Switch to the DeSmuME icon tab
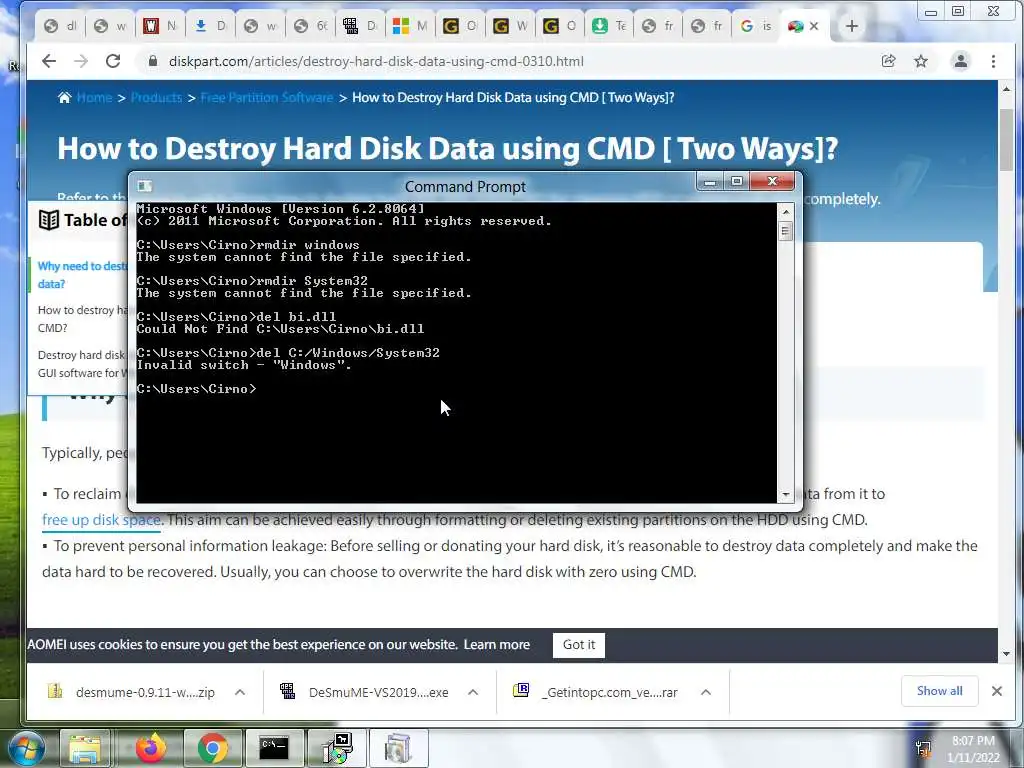Screen dimensions: 1024x768 (360, 26)
